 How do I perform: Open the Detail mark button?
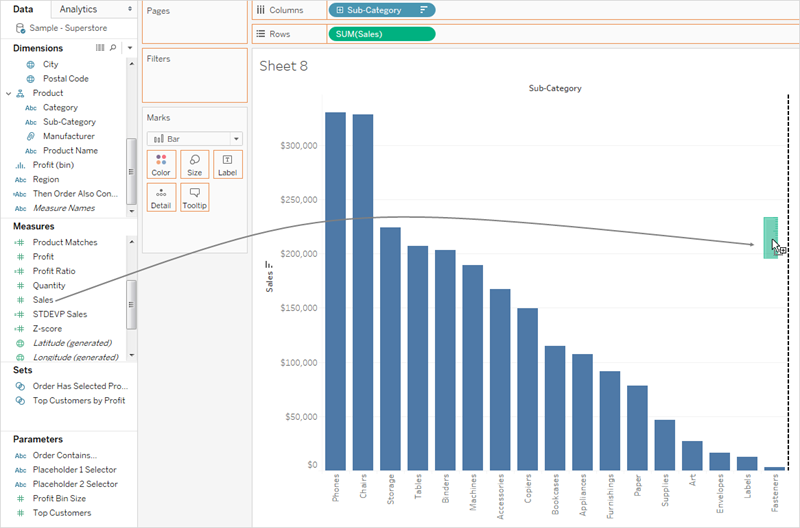pyautogui.click(x=161, y=197)
